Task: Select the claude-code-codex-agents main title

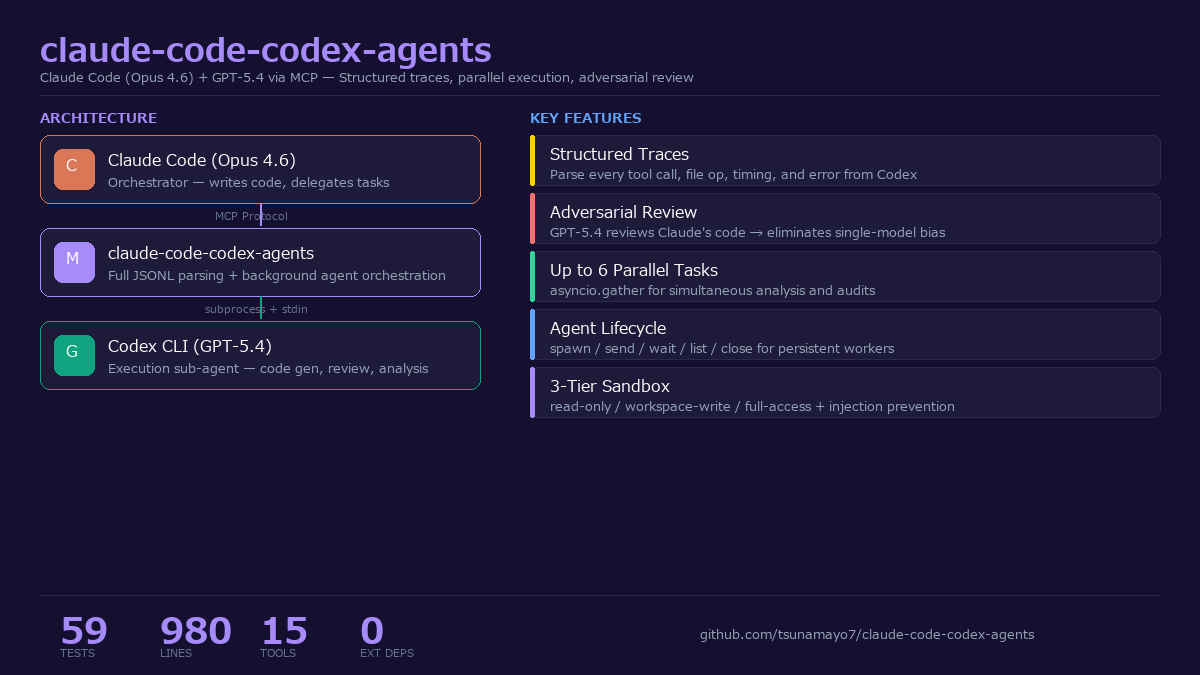Action: [266, 50]
